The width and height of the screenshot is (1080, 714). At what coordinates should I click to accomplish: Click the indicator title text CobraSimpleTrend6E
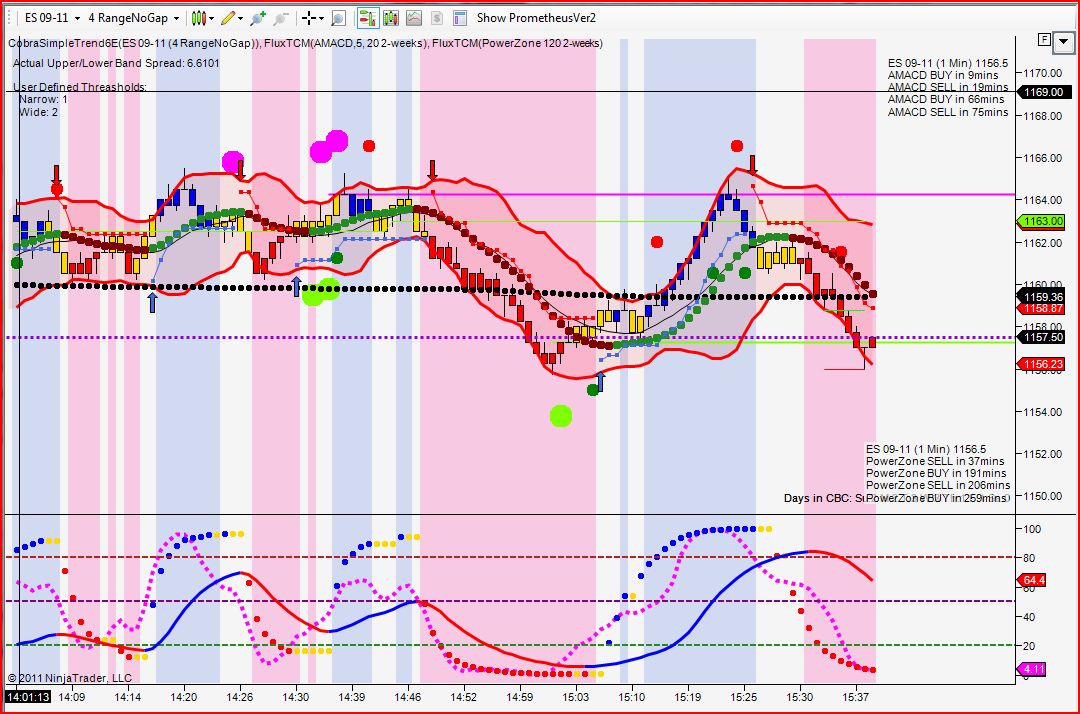point(63,43)
